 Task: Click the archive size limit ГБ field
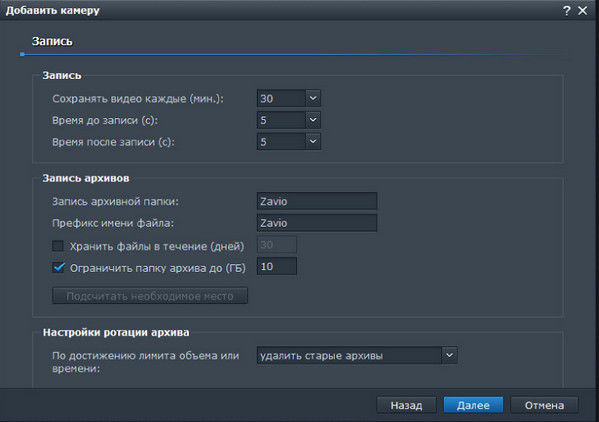tap(277, 266)
